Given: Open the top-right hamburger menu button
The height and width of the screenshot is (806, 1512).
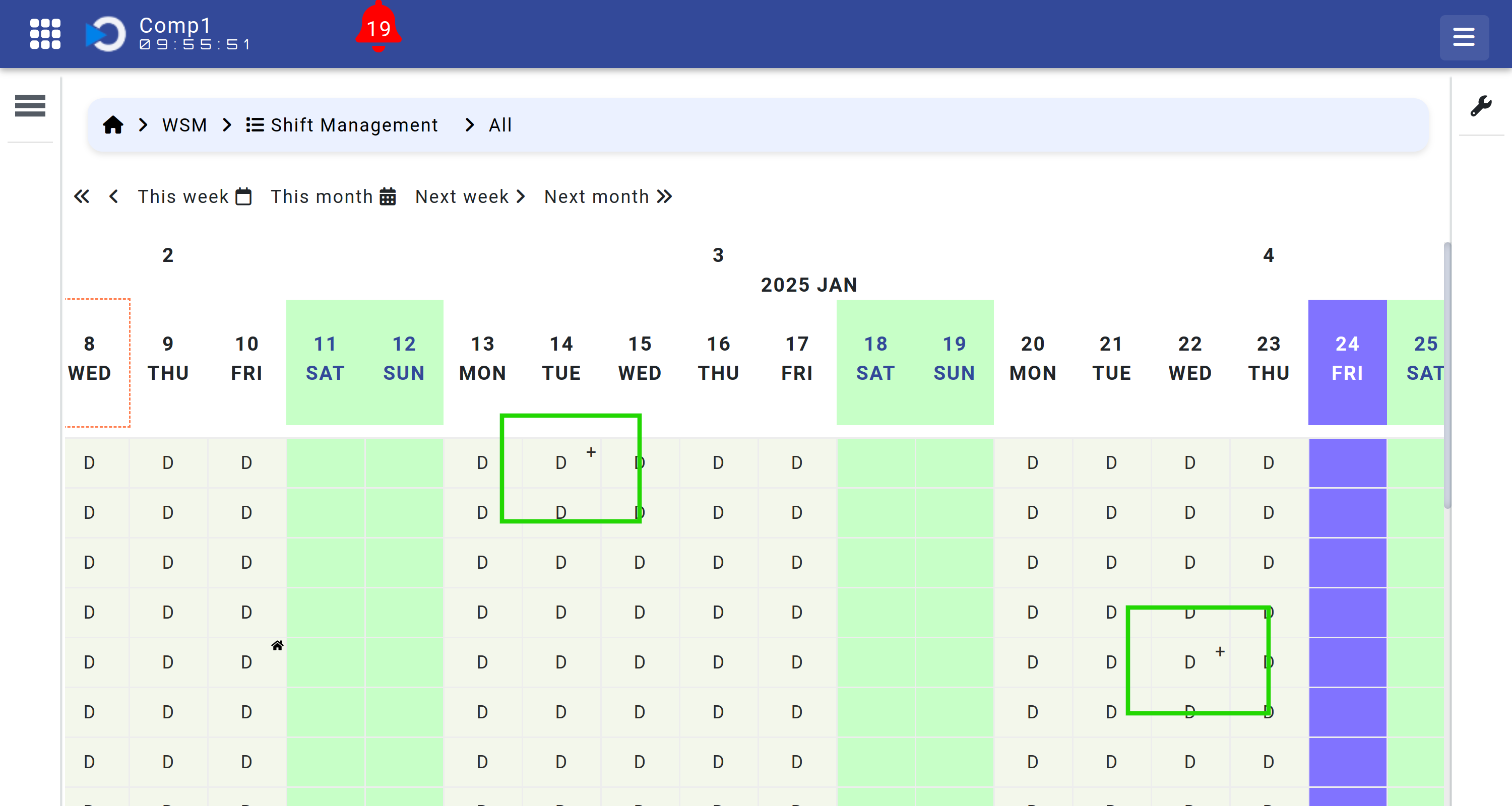Looking at the screenshot, I should pyautogui.click(x=1464, y=38).
